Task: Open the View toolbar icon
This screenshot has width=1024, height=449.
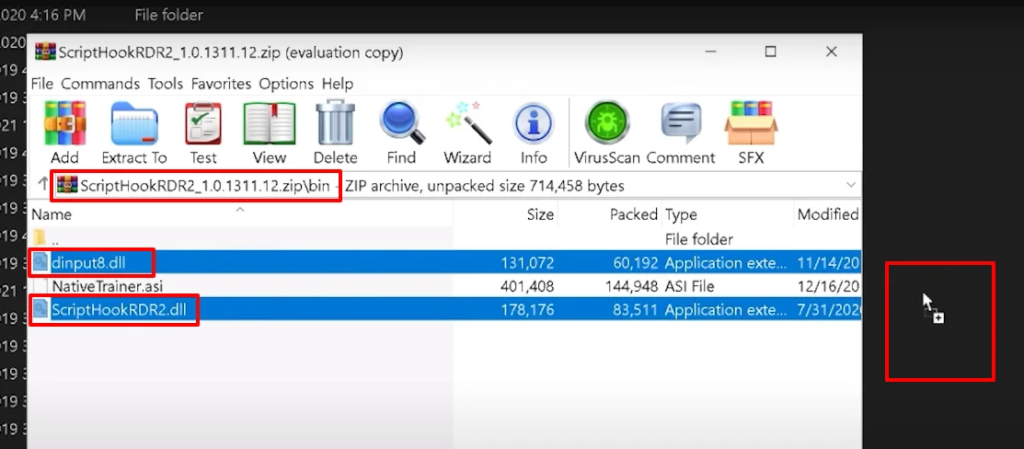Action: pos(269,123)
